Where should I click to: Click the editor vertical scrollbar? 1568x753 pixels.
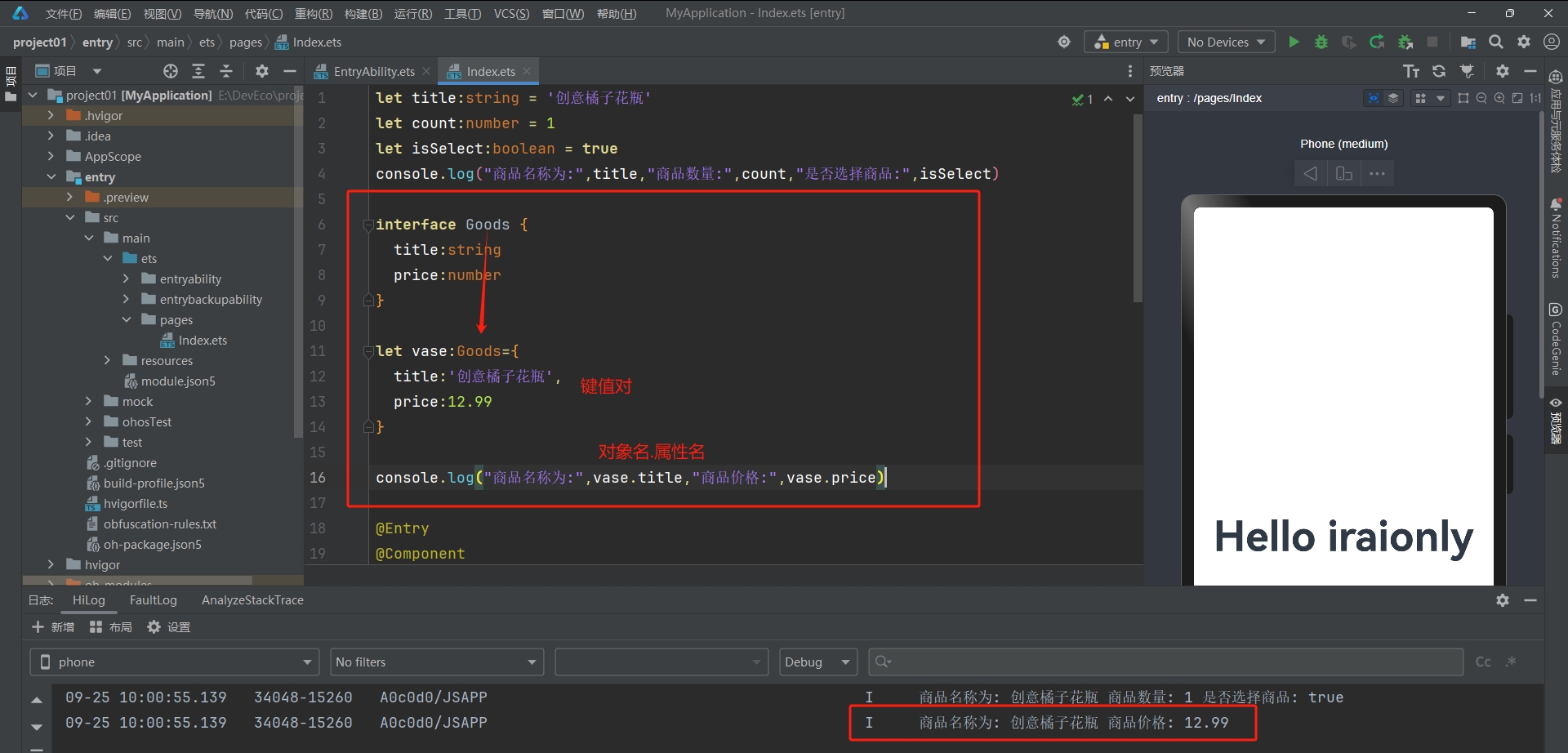coord(1137,208)
